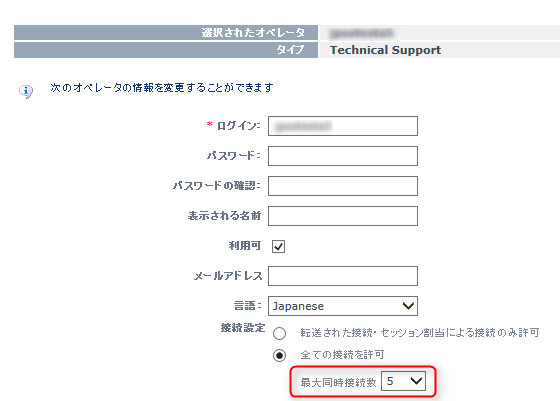Click the 転送された接続・セッション割当 option text
Screen dimensions: 560x401
419,333
